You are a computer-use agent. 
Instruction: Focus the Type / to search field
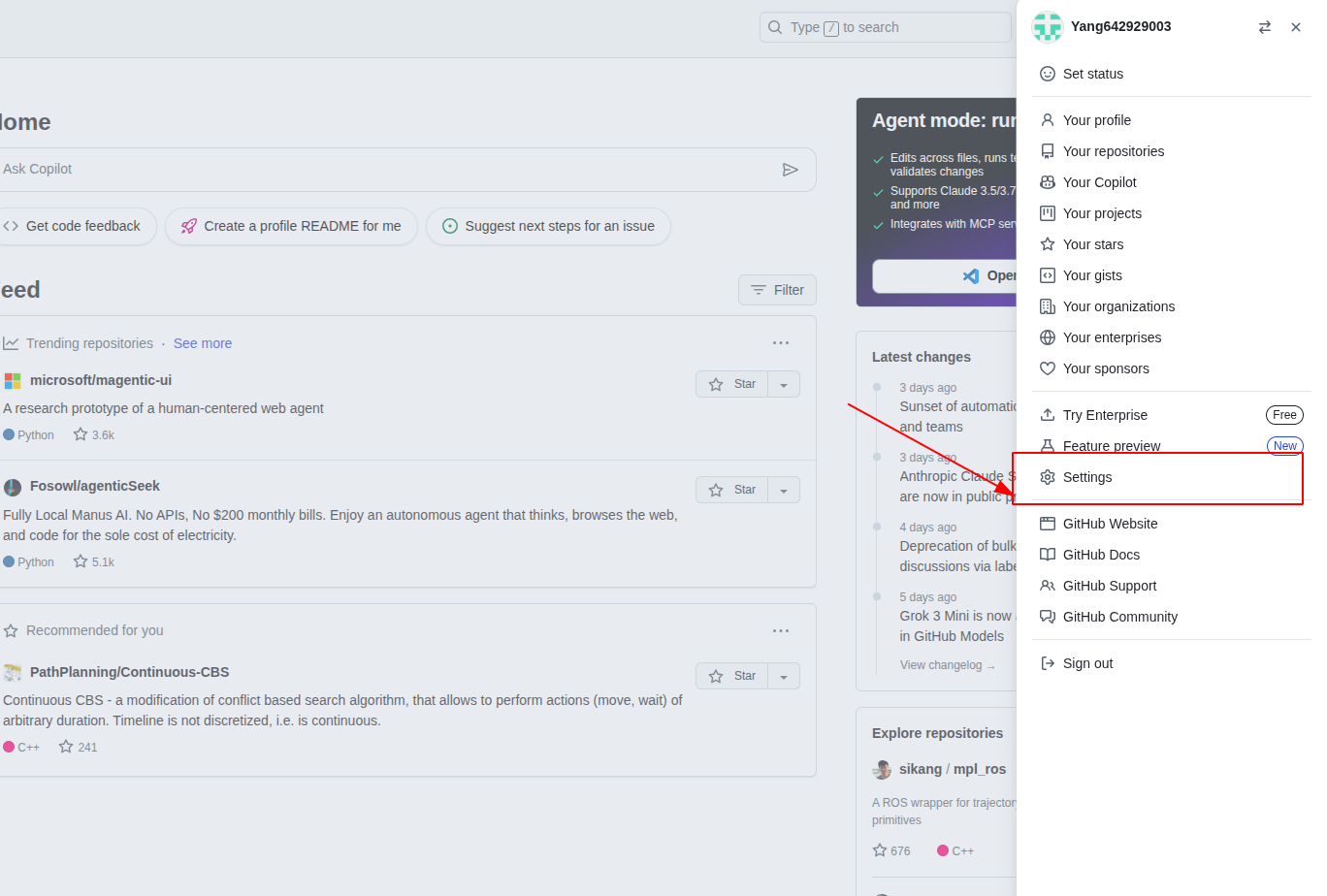coord(885,27)
